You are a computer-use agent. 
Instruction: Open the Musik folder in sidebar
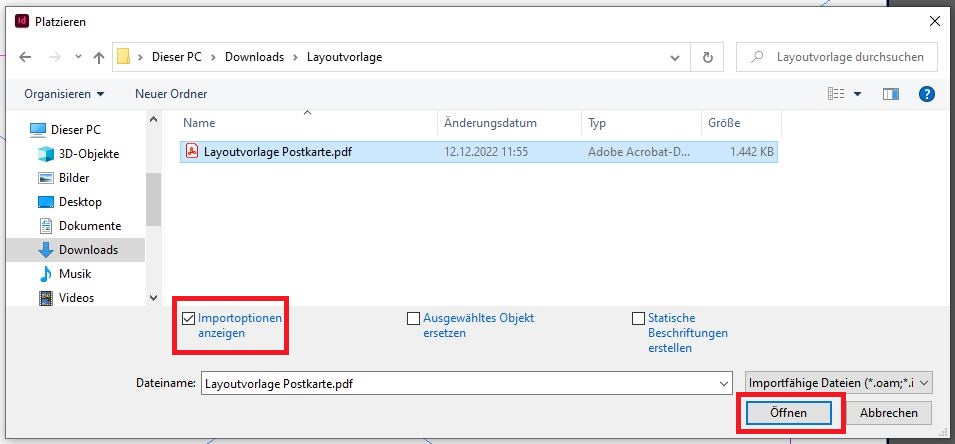74,274
